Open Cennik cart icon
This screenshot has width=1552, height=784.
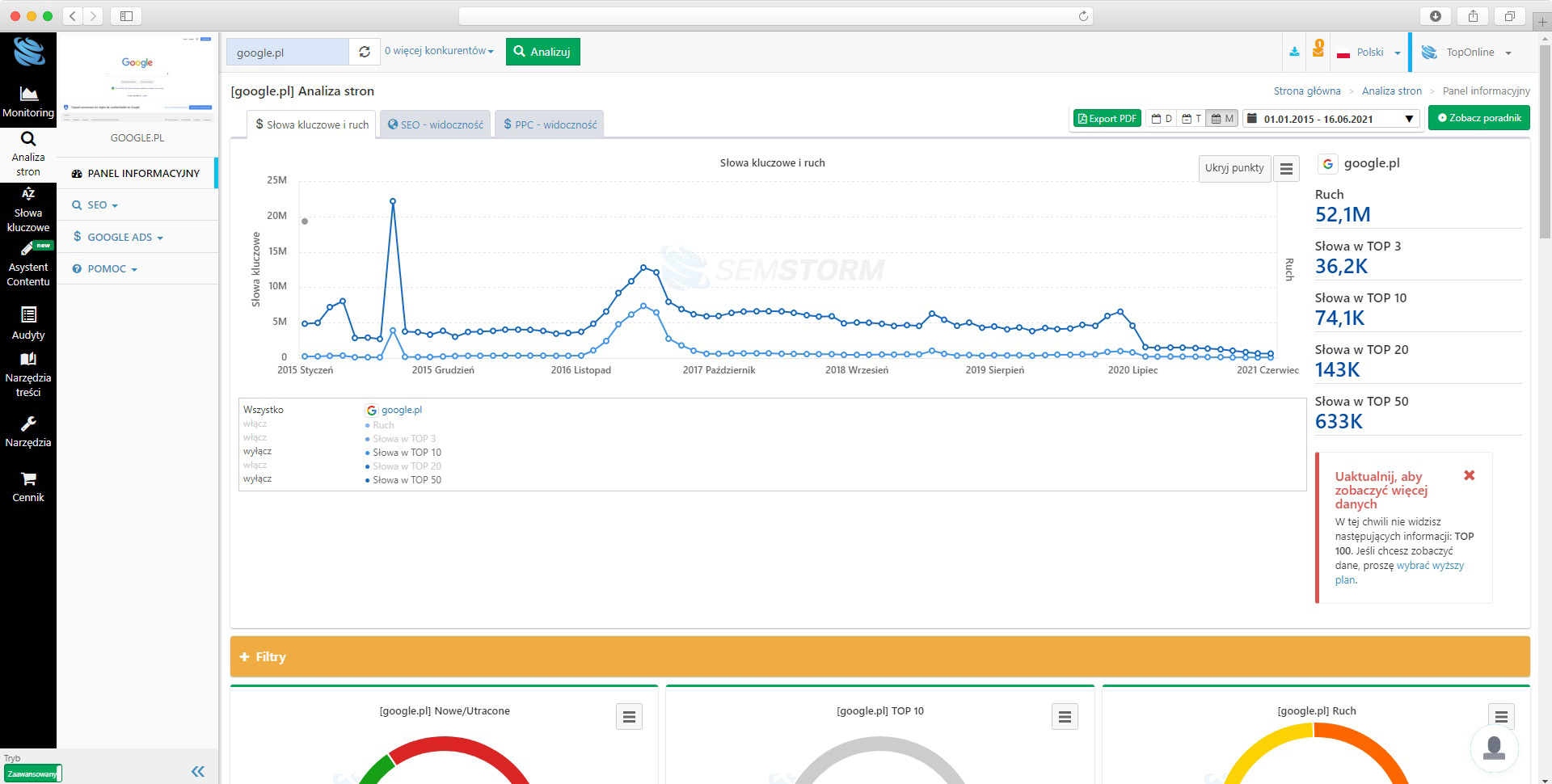pos(28,487)
